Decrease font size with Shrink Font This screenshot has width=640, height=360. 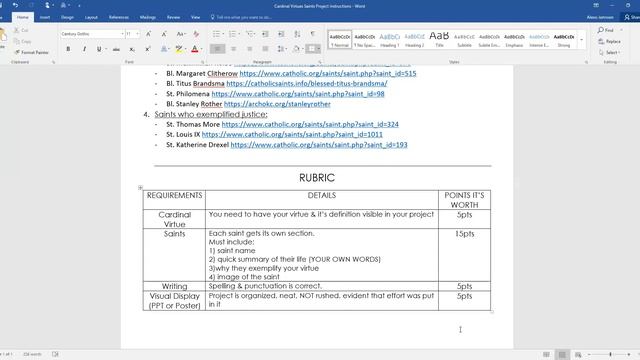point(164,34)
